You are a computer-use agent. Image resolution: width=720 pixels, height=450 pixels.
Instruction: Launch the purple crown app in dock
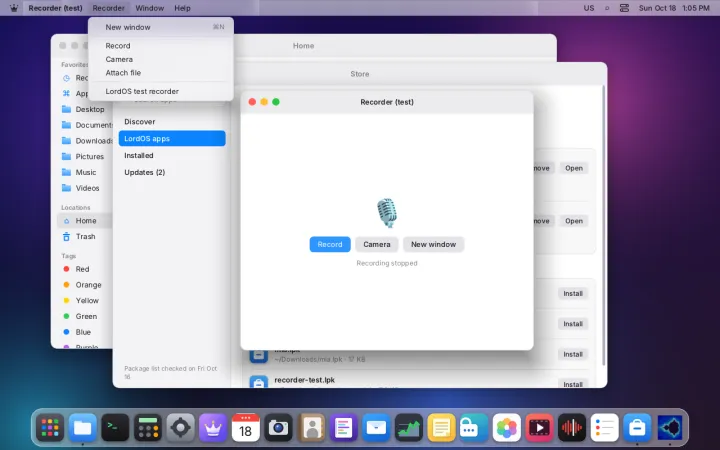tap(213, 428)
